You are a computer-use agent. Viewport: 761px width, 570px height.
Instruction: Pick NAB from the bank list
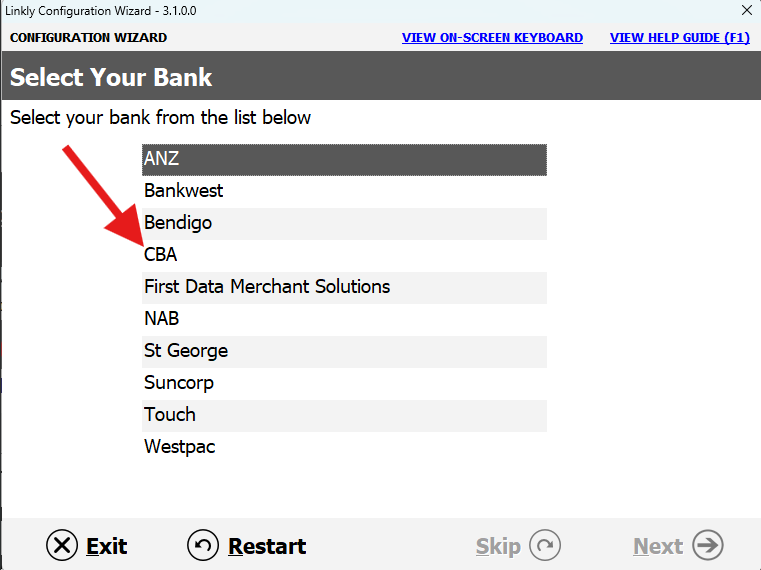(344, 319)
